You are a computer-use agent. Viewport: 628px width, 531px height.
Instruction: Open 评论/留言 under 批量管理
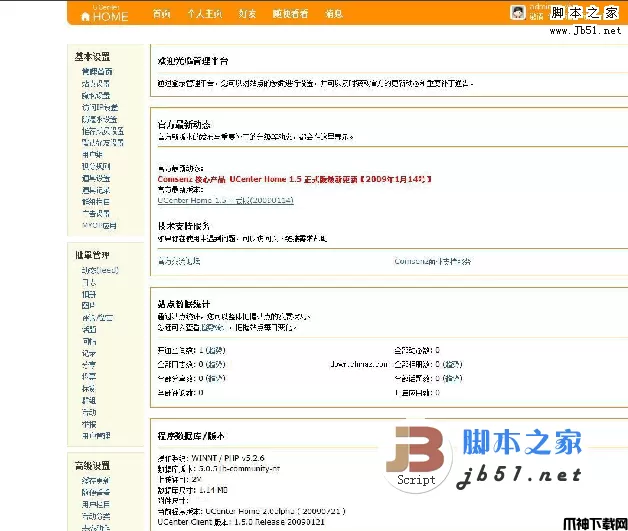click(x=97, y=318)
